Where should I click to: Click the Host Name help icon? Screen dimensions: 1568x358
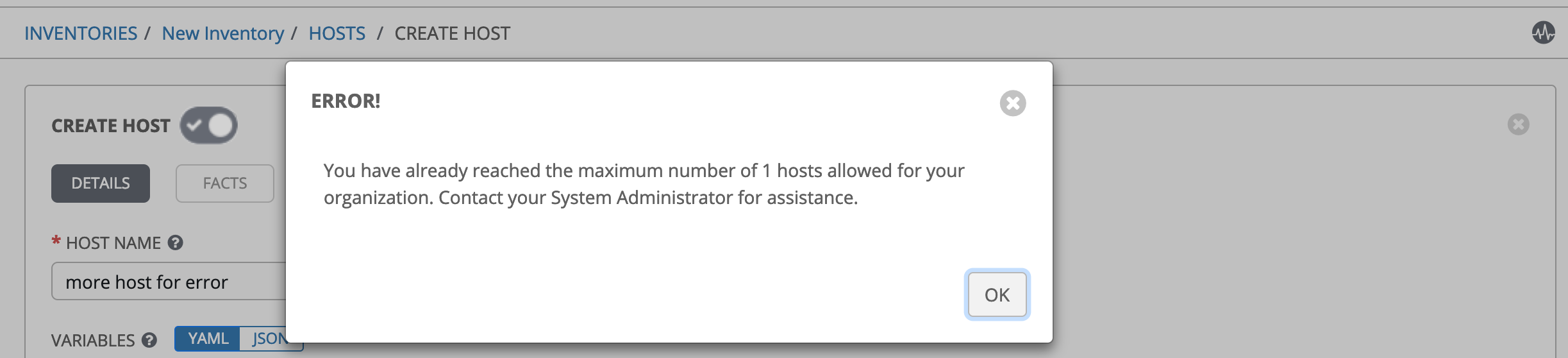pos(175,243)
